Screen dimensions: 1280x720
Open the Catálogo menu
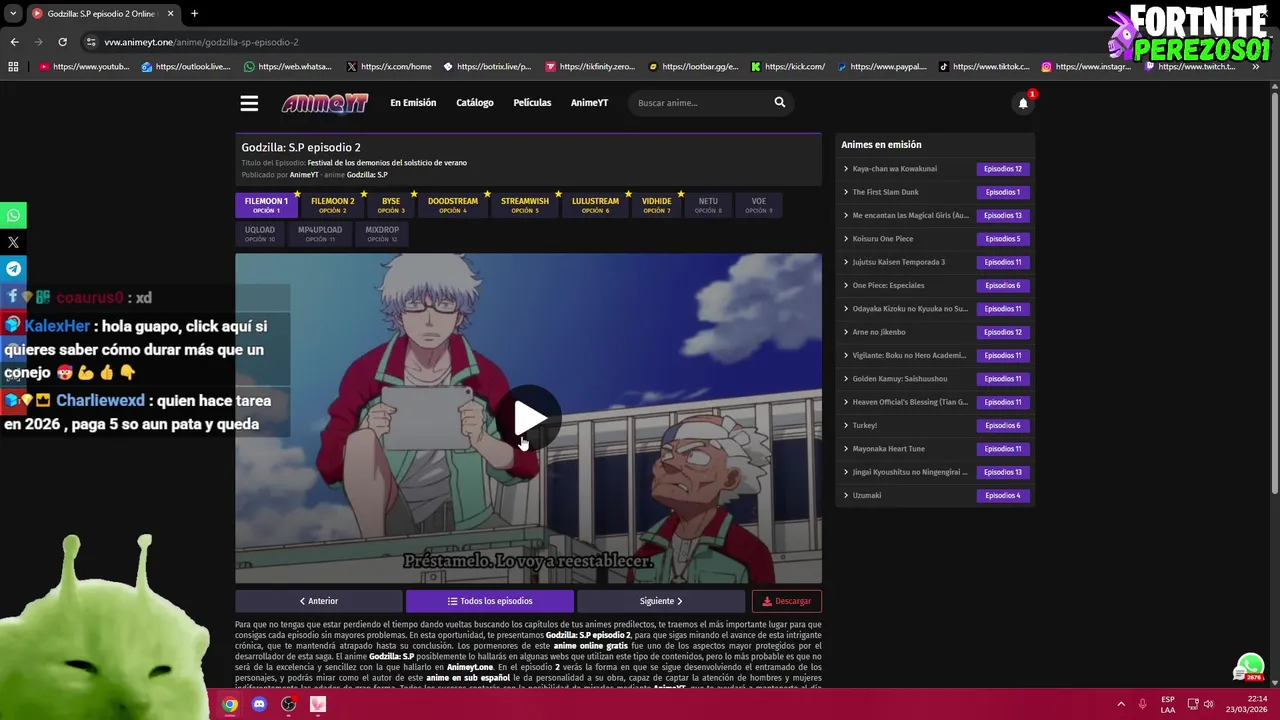coord(475,102)
